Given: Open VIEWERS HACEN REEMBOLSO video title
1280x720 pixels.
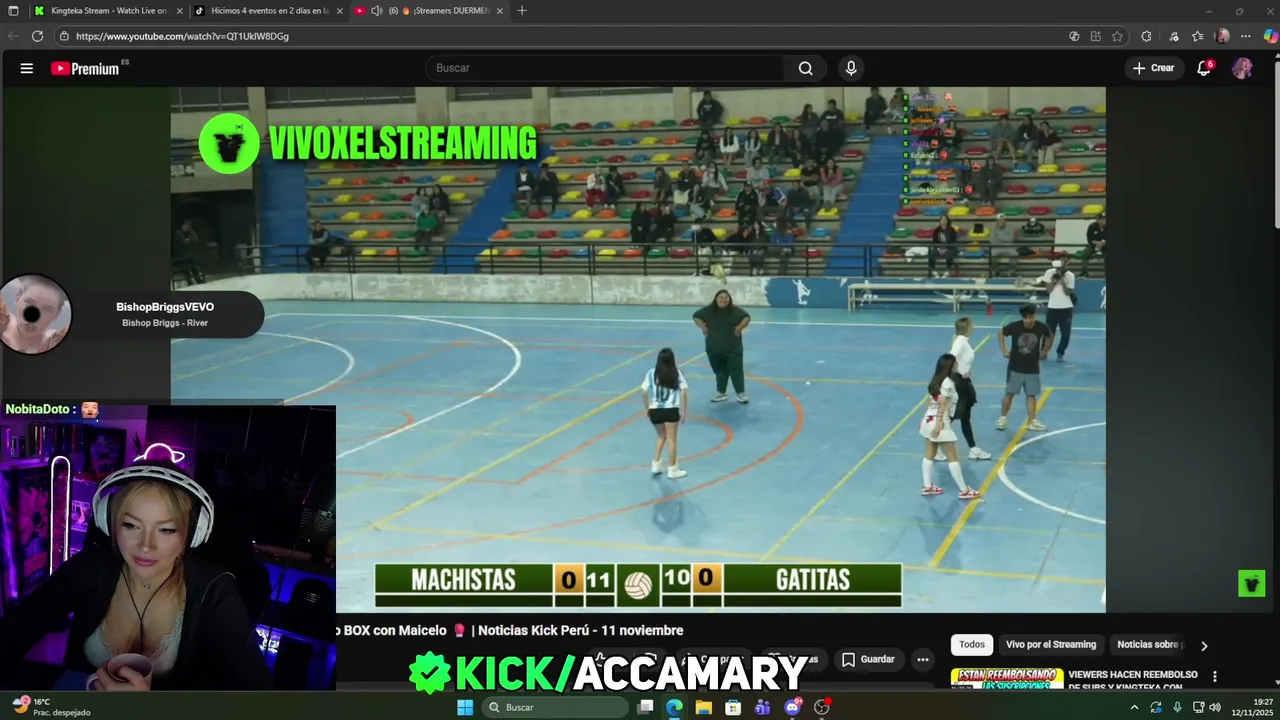Looking at the screenshot, I should click(x=1133, y=680).
